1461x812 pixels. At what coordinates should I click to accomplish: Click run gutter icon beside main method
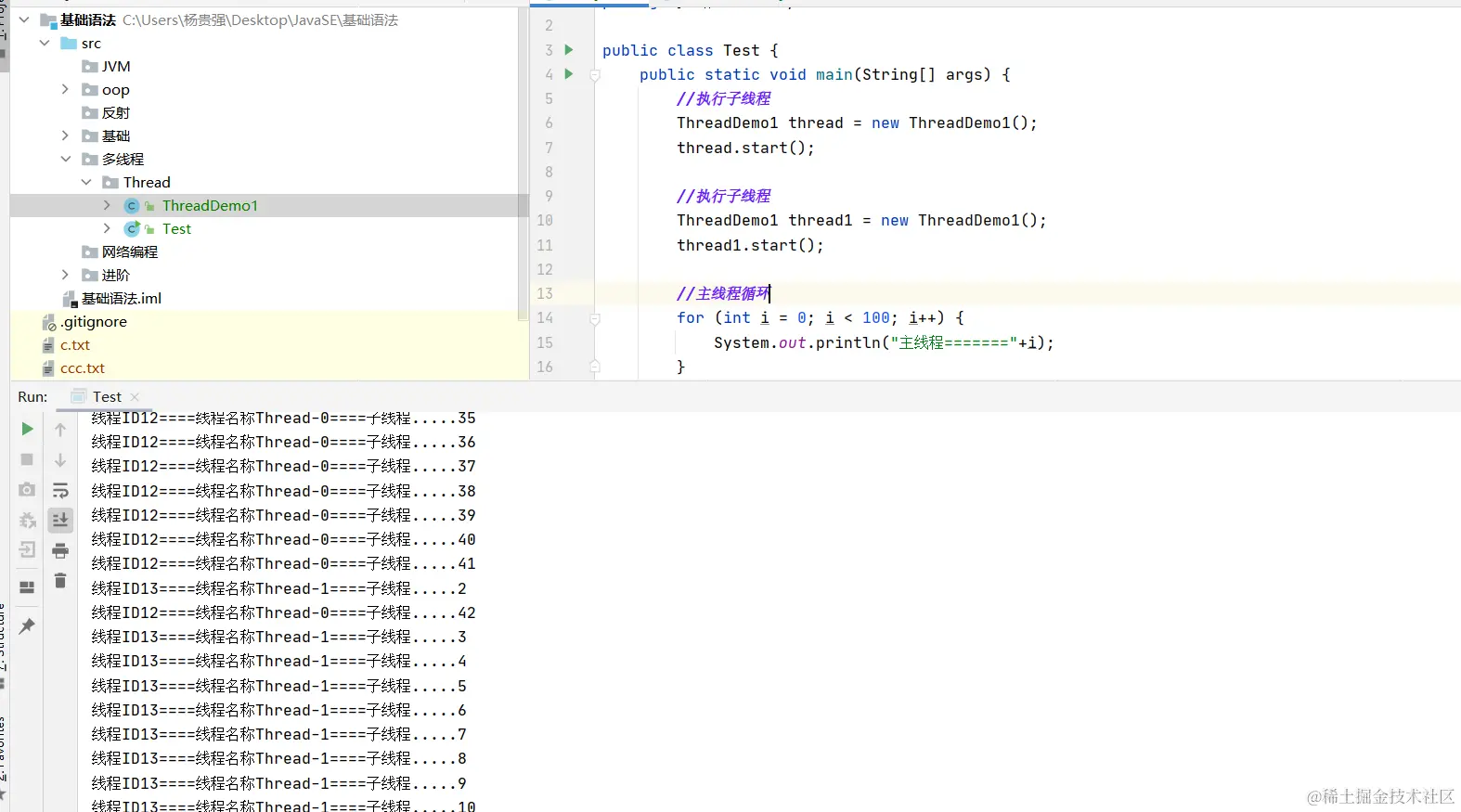click(x=569, y=74)
